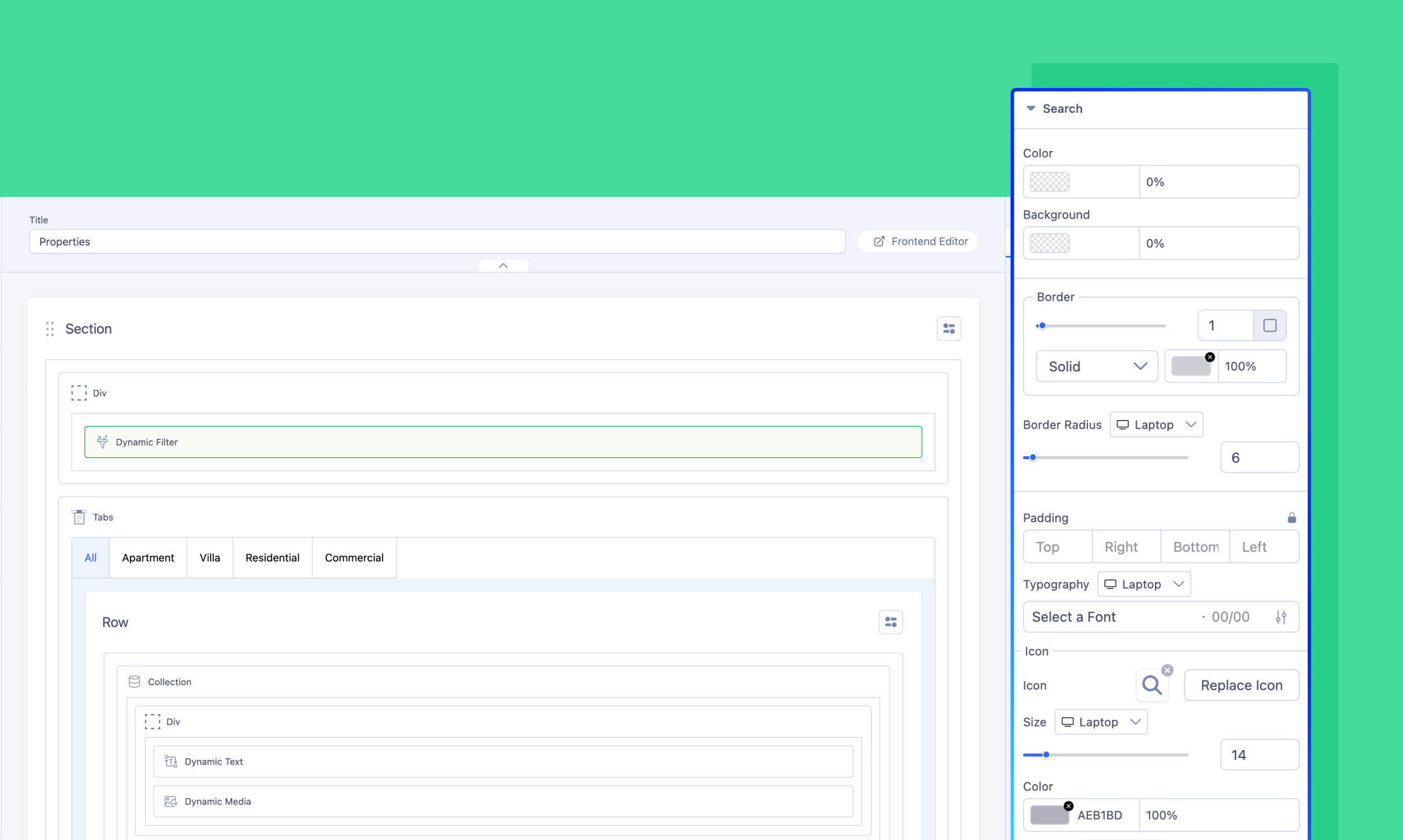This screenshot has height=840, width=1403.
Task: Open the Border Radius Laptop device dropdown
Action: pyautogui.click(x=1156, y=425)
